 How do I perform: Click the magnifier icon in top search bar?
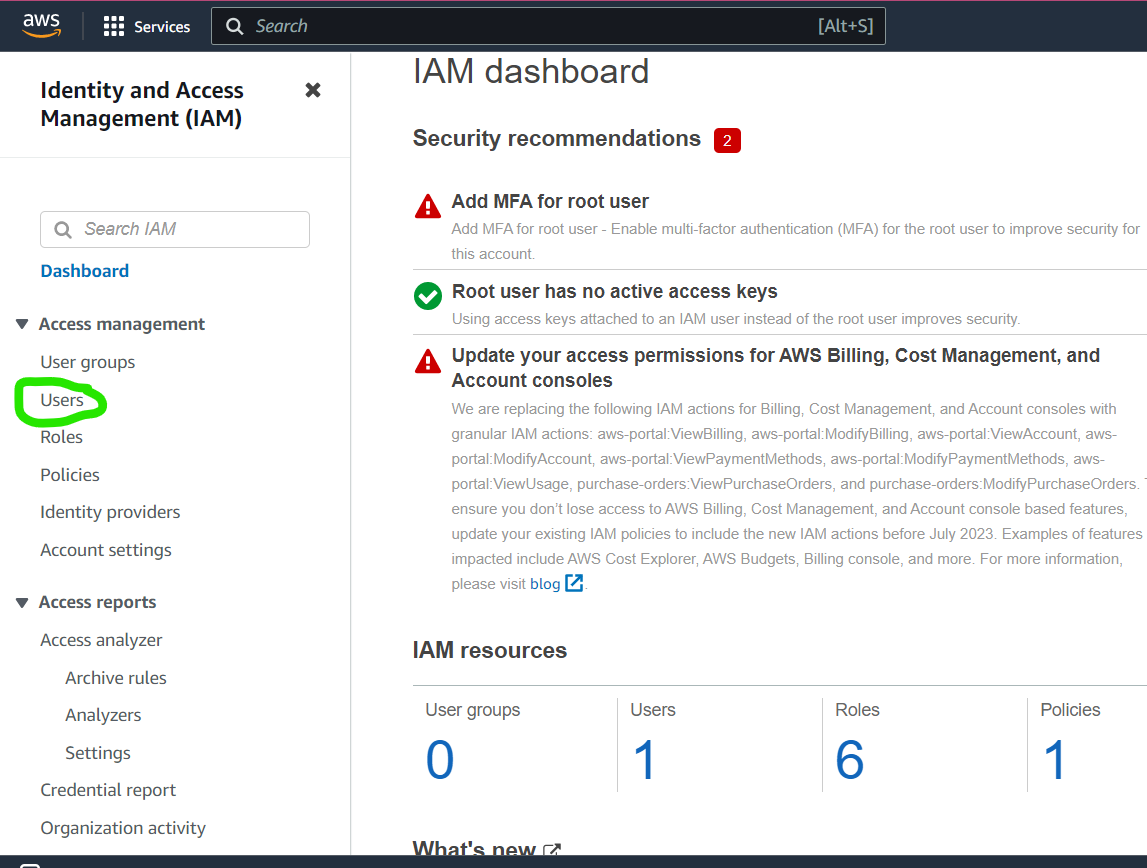click(x=234, y=26)
